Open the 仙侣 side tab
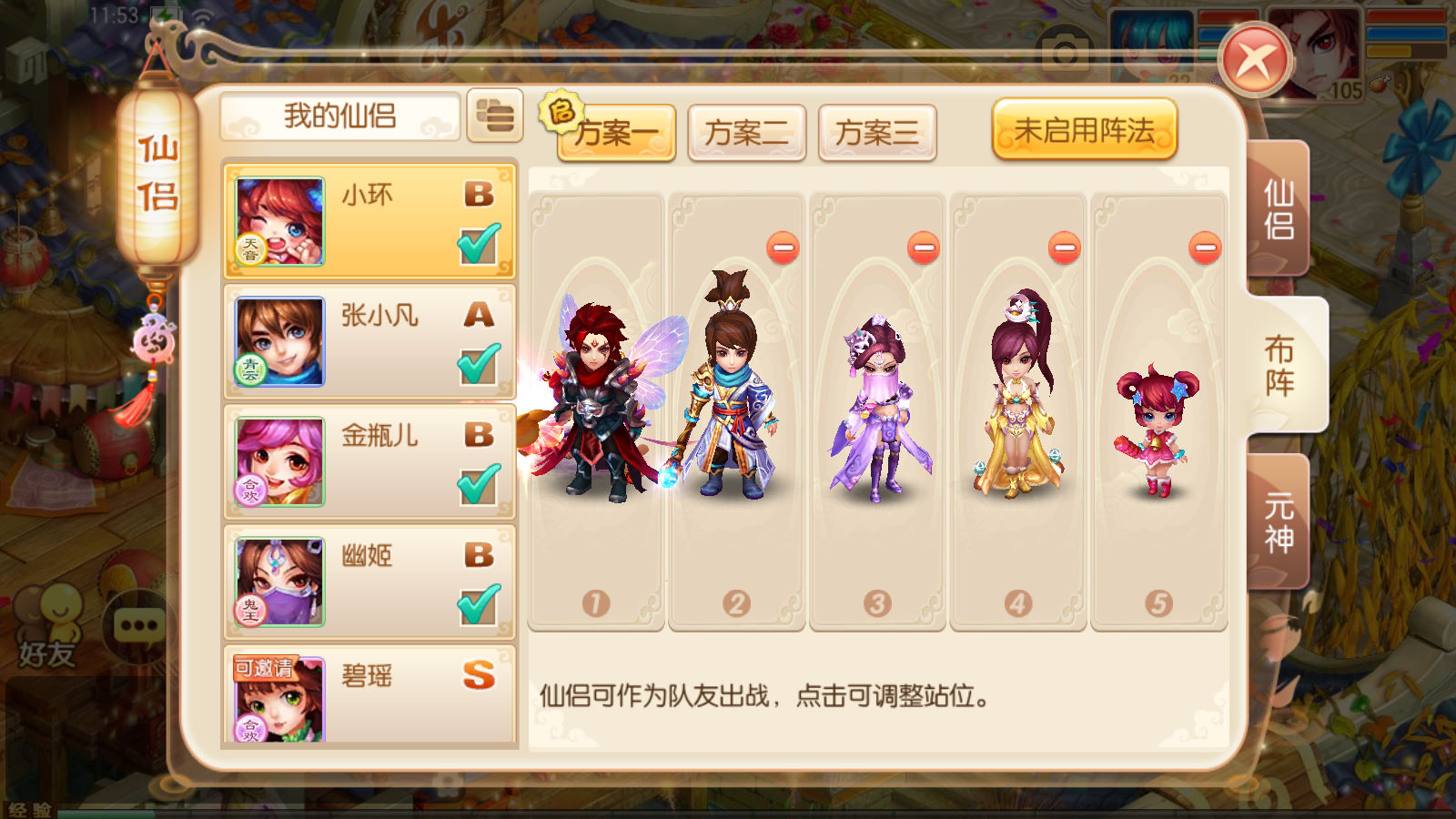This screenshot has height=819, width=1456. (1279, 208)
